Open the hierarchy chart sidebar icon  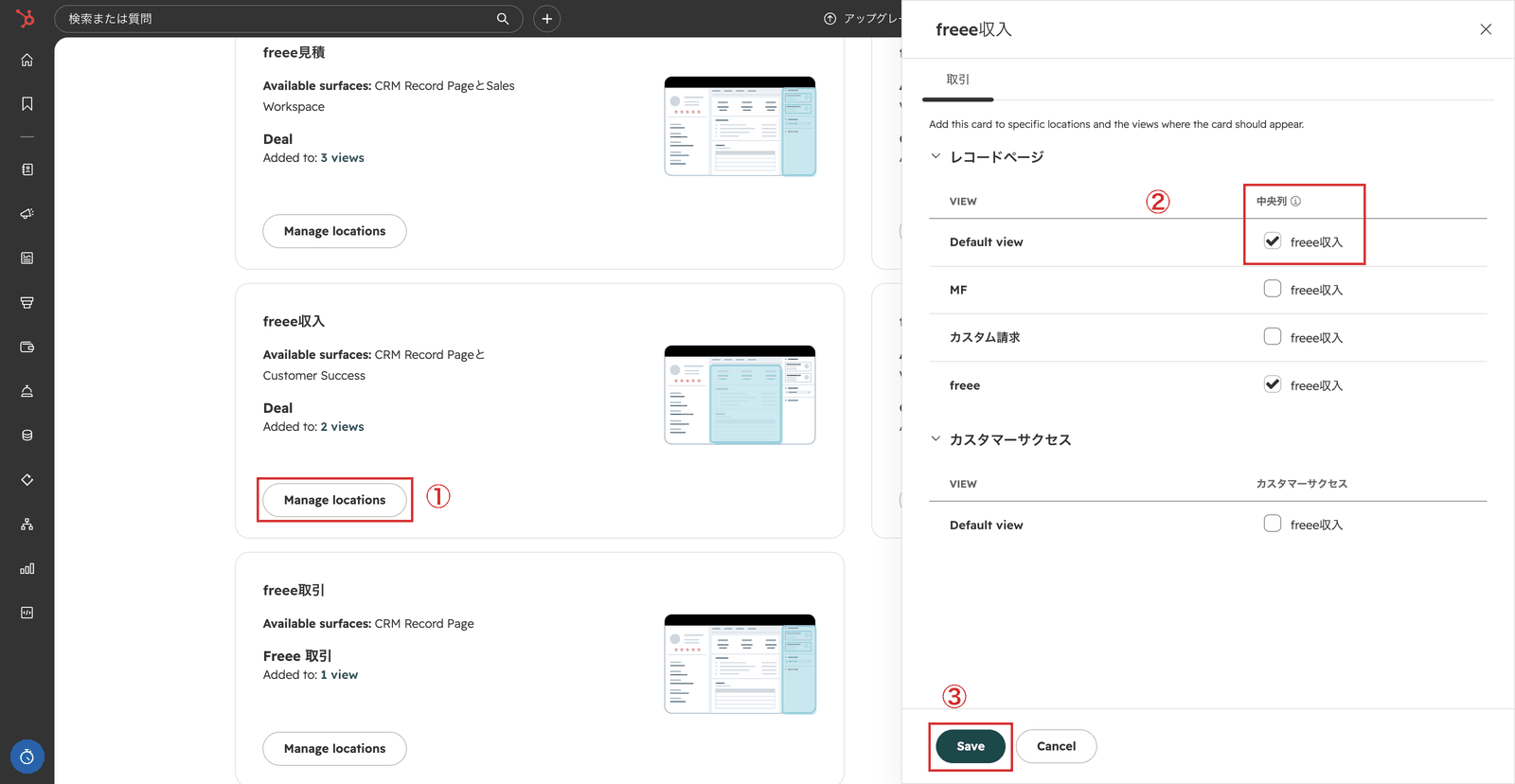point(27,524)
